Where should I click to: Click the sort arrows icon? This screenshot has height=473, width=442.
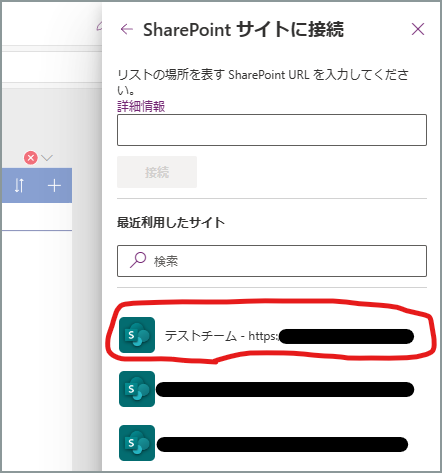point(19,185)
